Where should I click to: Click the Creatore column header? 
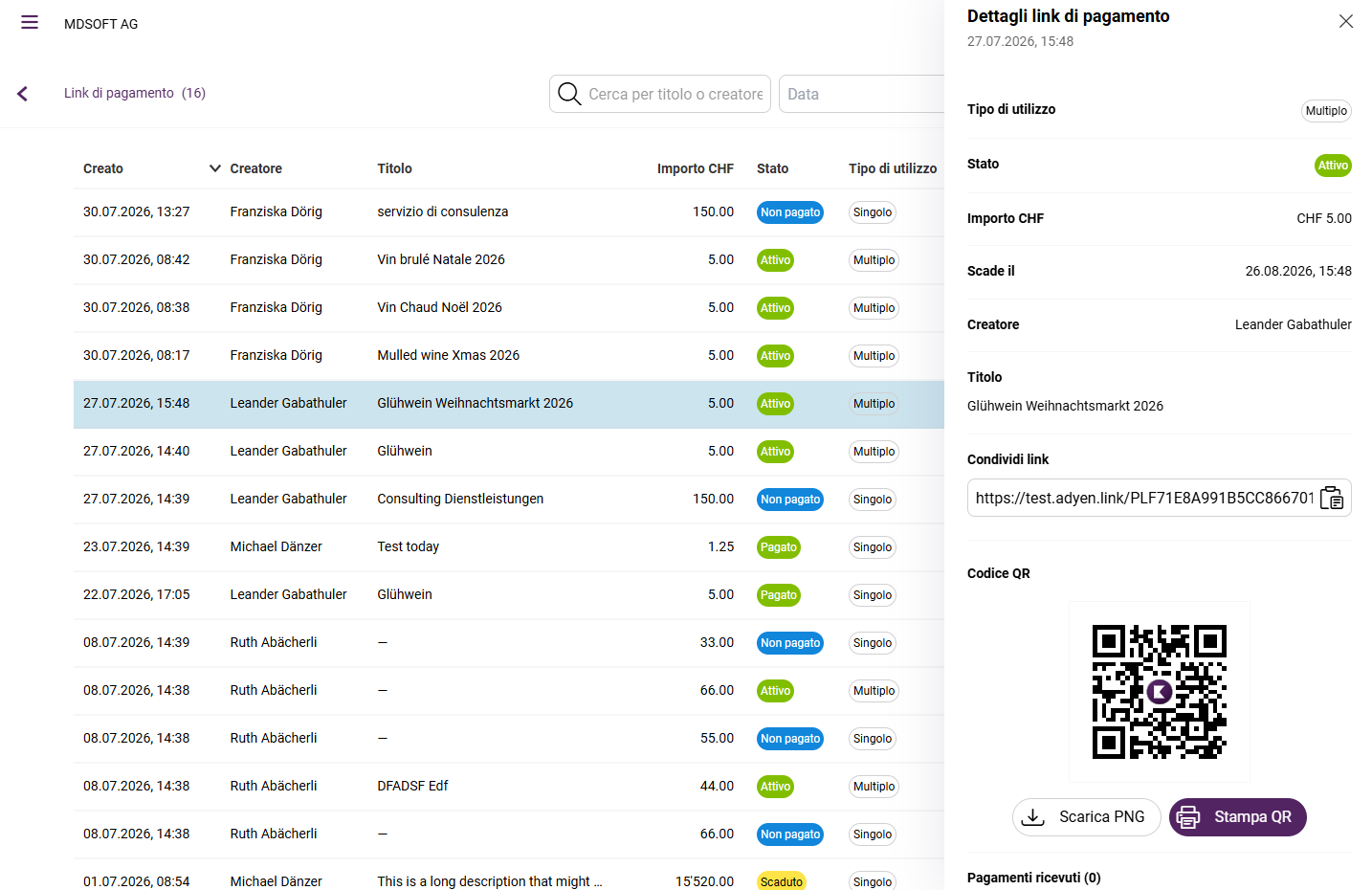[255, 168]
